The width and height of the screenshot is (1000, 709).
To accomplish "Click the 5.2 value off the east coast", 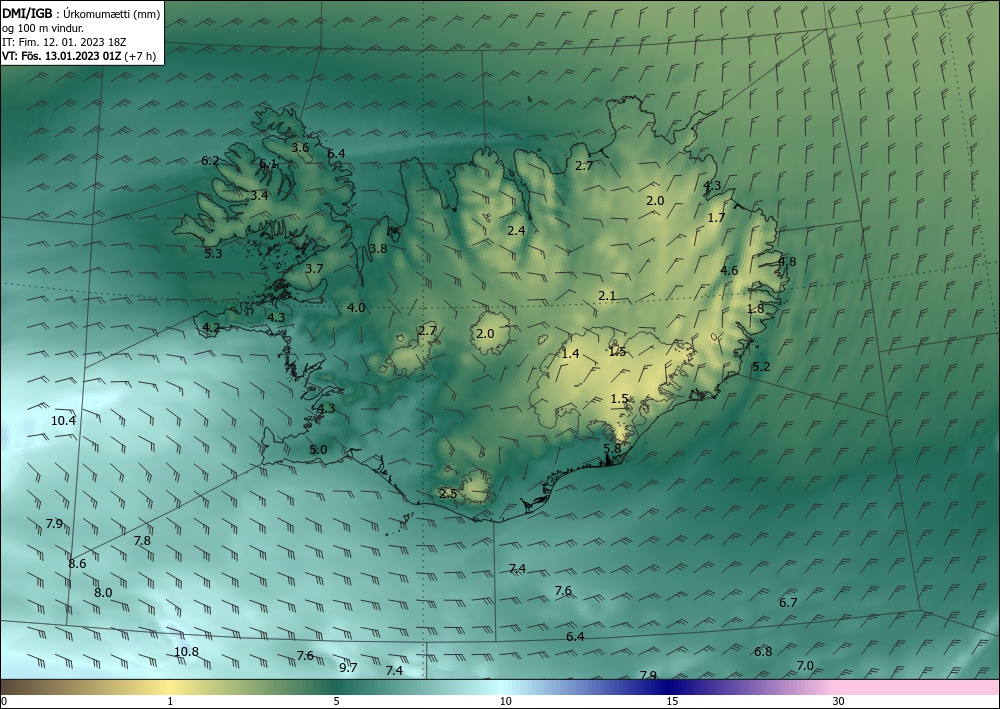I will coord(761,367).
